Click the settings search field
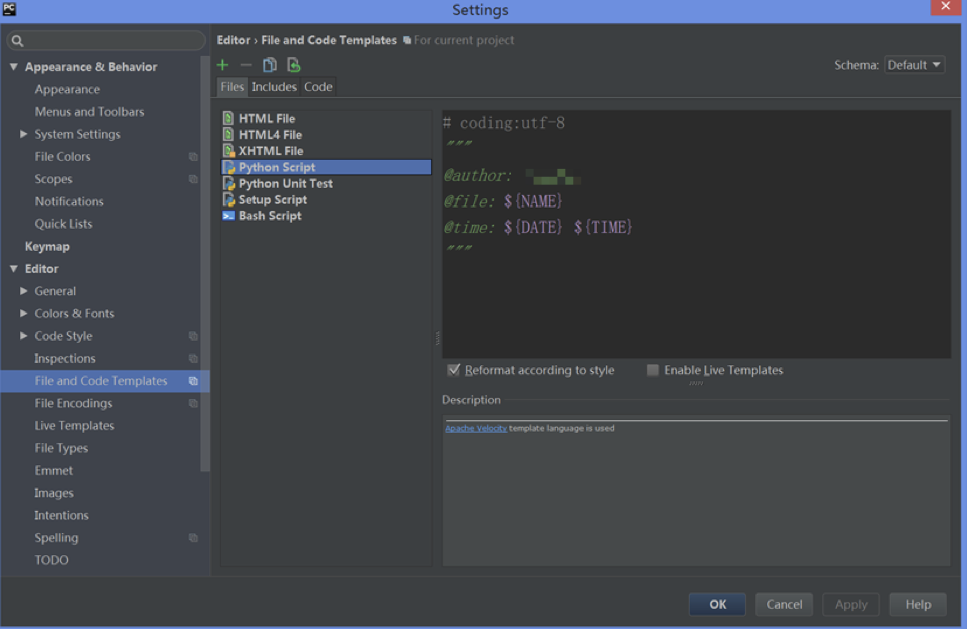 [106, 41]
